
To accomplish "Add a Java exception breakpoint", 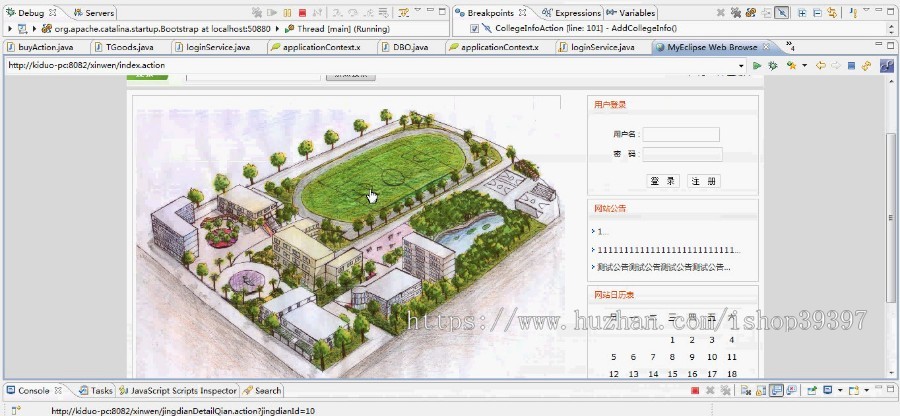I will click(x=854, y=12).
